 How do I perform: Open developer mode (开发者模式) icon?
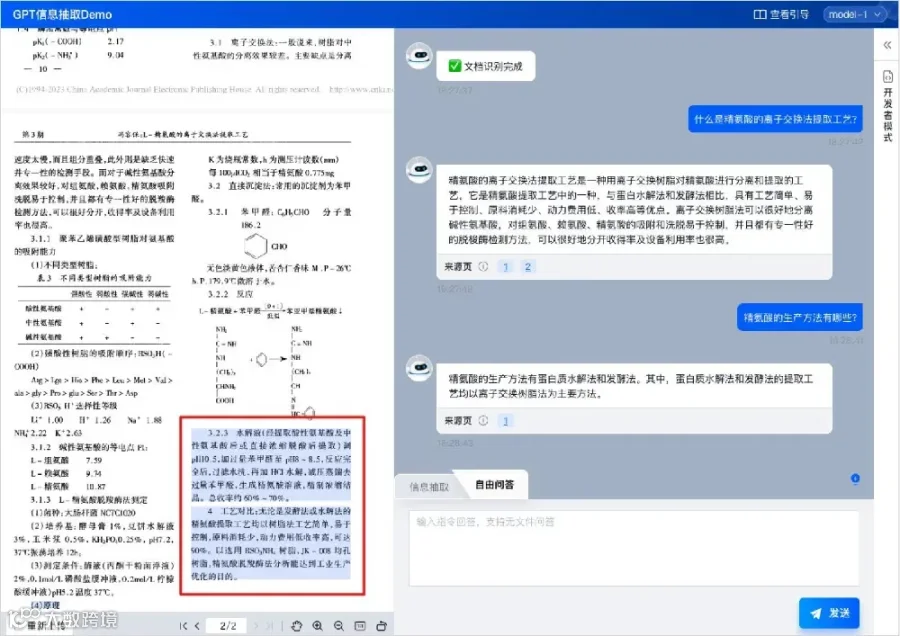[x=887, y=76]
